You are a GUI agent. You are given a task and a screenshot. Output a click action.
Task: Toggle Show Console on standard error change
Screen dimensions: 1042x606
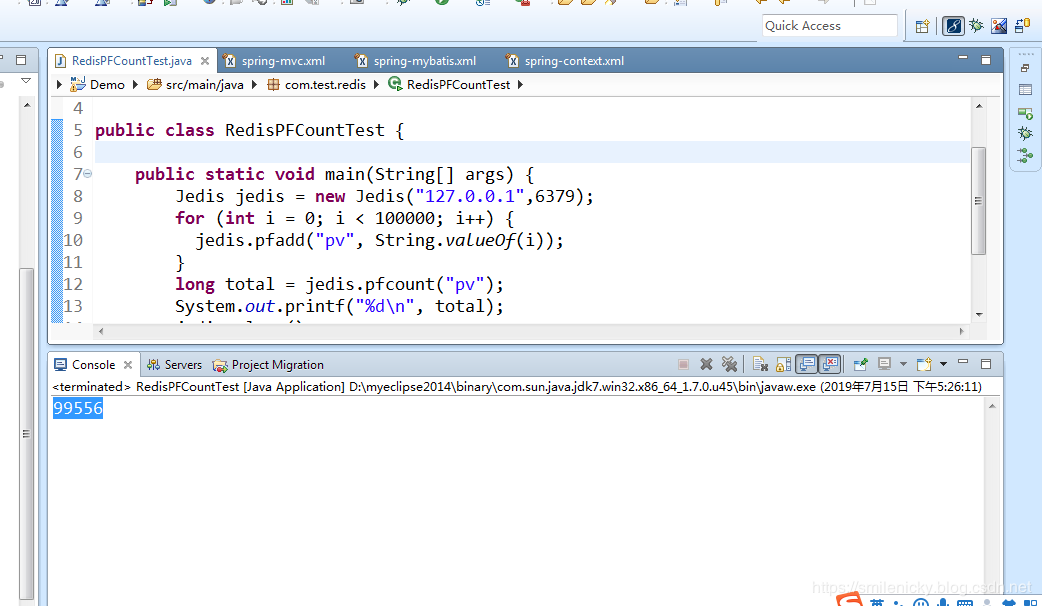pyautogui.click(x=830, y=364)
